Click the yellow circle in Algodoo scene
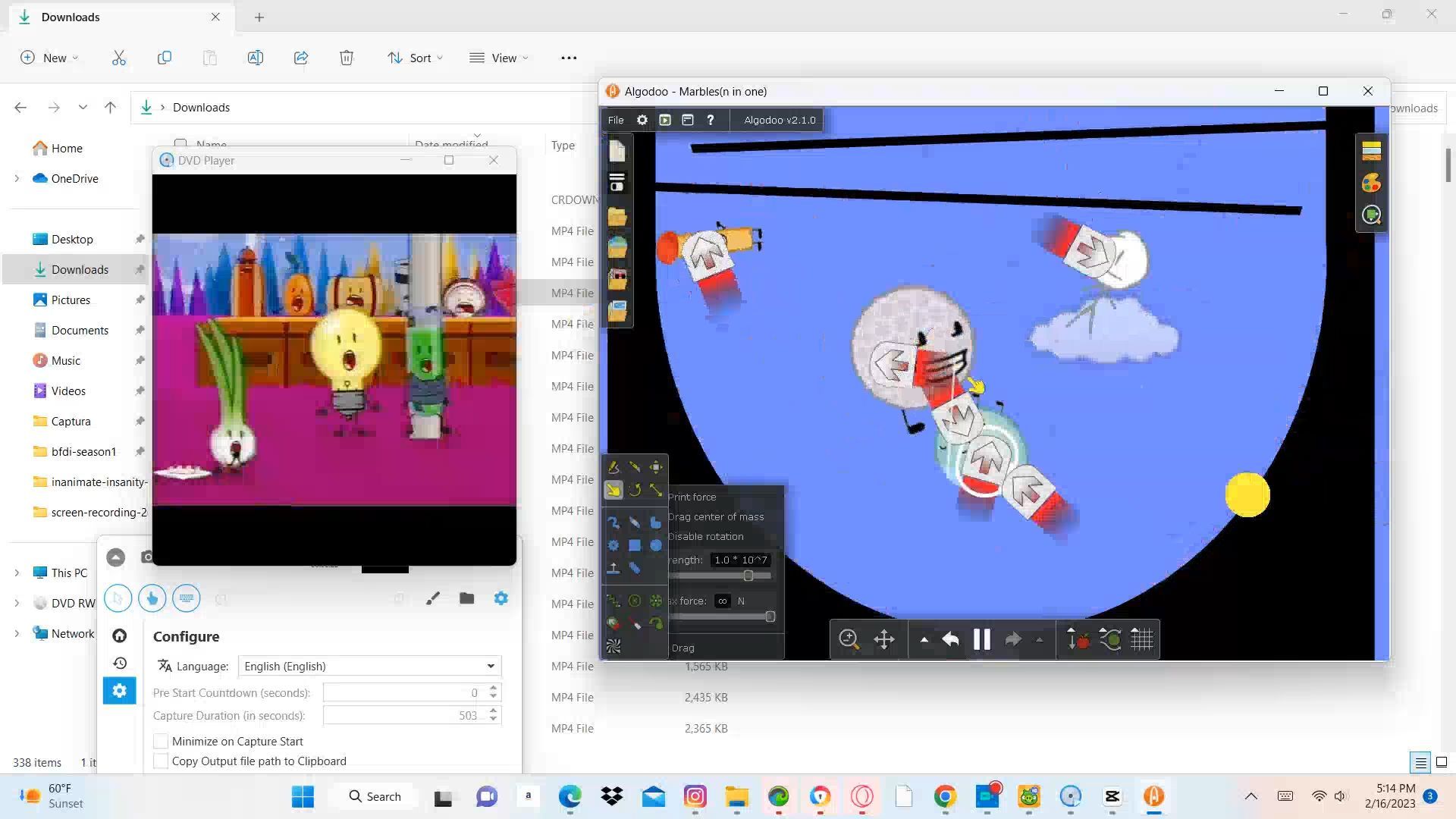This screenshot has height=819, width=1456. coord(1247,494)
